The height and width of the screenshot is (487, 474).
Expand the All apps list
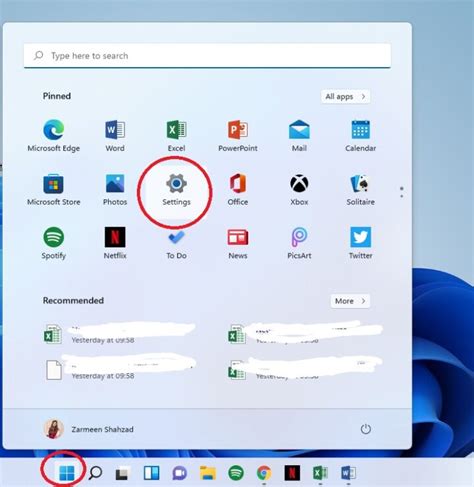[345, 97]
